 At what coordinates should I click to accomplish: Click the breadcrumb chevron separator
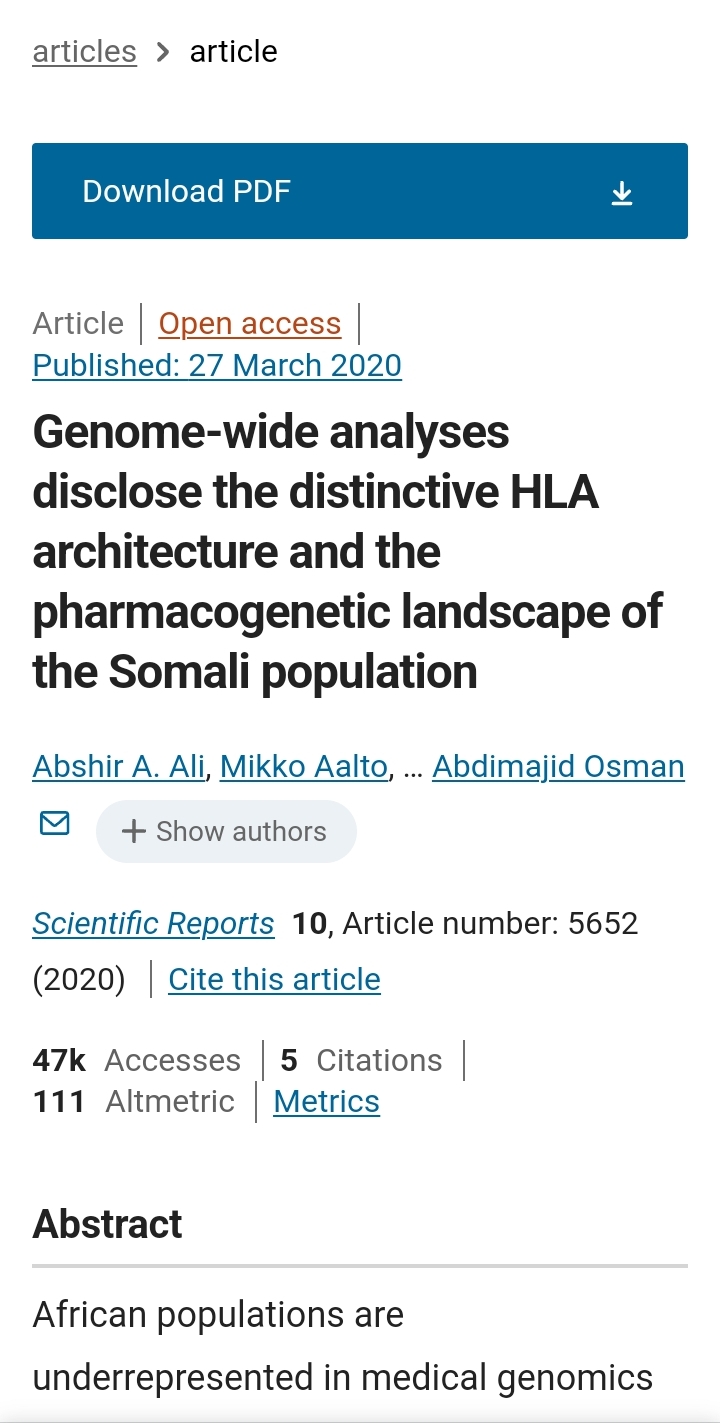(x=163, y=52)
